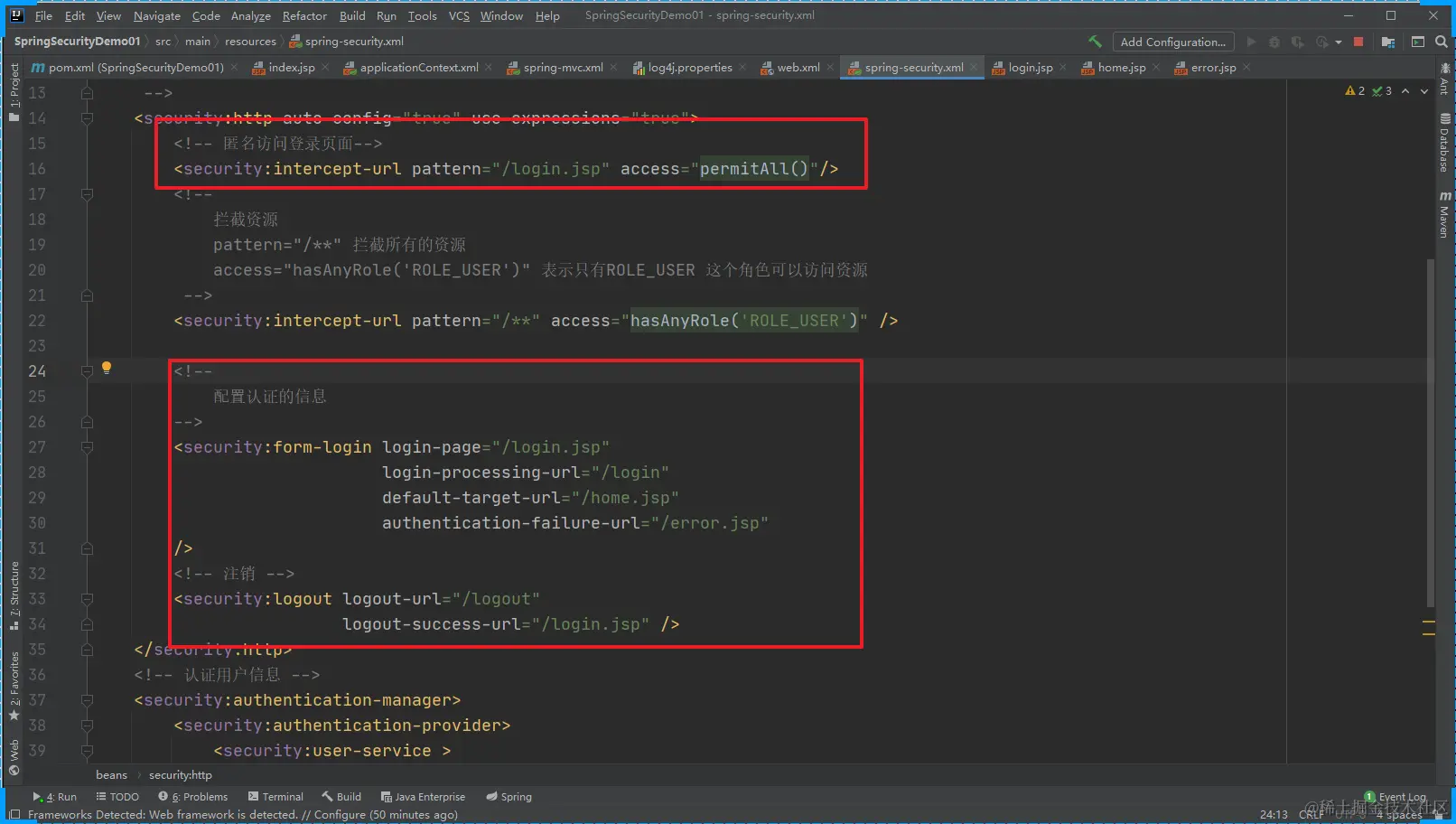Image resolution: width=1456 pixels, height=824 pixels.
Task: Click the 'beans' breadcrumb below editor
Action: [x=111, y=775]
